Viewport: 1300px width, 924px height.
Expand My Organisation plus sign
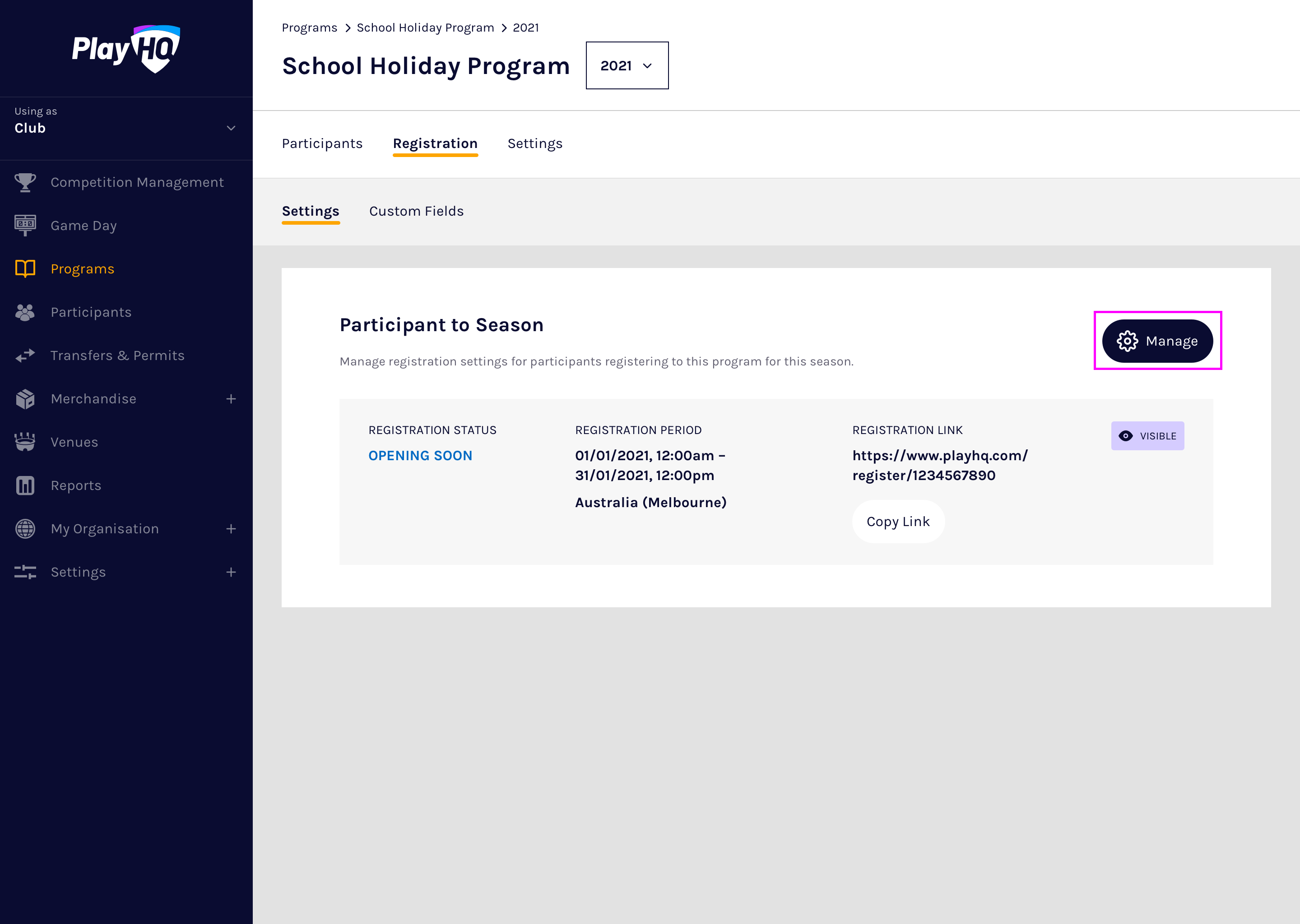pyautogui.click(x=231, y=529)
